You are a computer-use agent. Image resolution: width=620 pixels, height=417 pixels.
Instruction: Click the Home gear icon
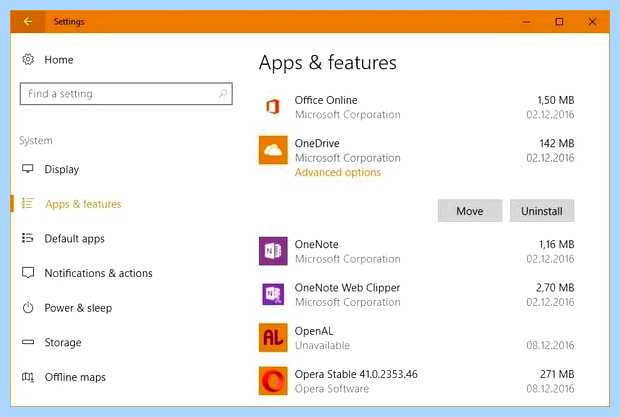pyautogui.click(x=28, y=60)
